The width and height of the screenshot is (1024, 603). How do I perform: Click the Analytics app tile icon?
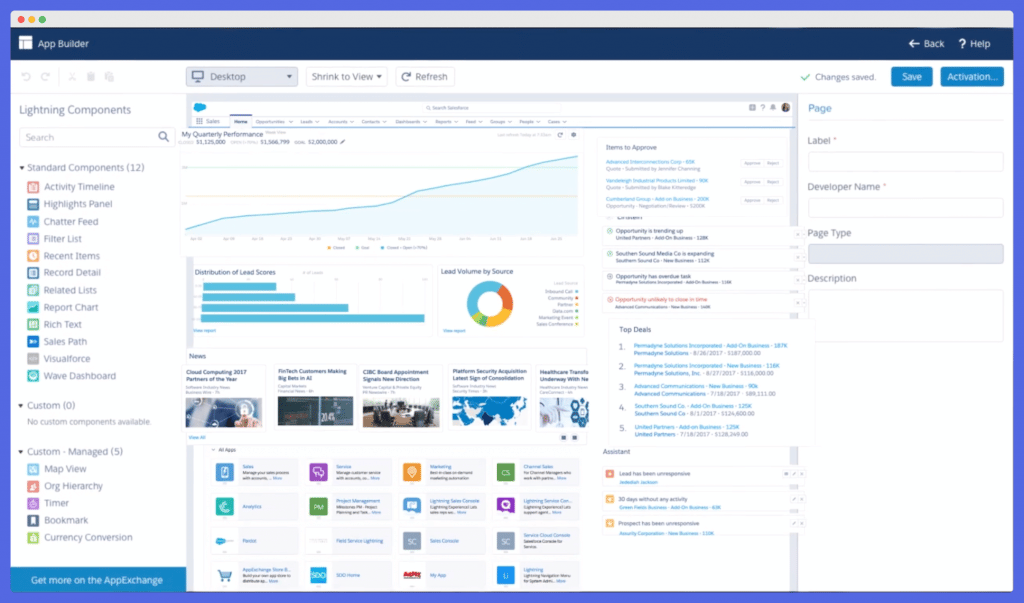click(x=225, y=506)
